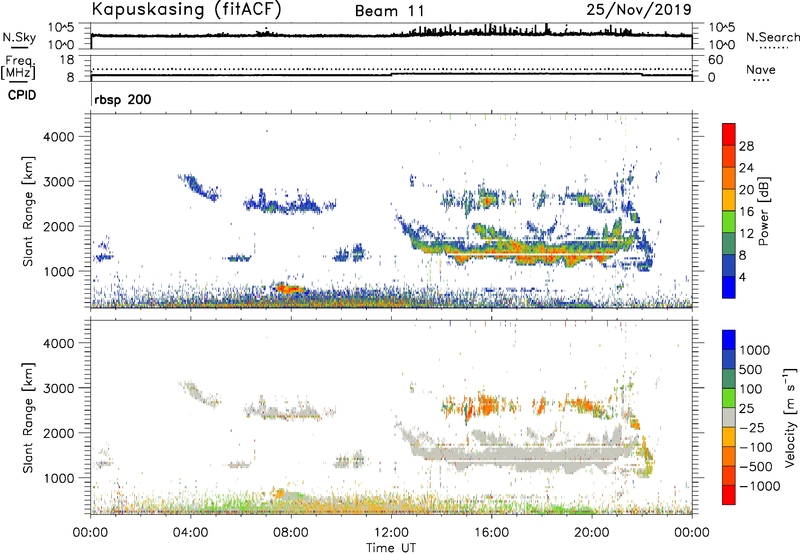800x554 pixels.
Task: Click the "08:00" time tick label
Action: (291, 533)
